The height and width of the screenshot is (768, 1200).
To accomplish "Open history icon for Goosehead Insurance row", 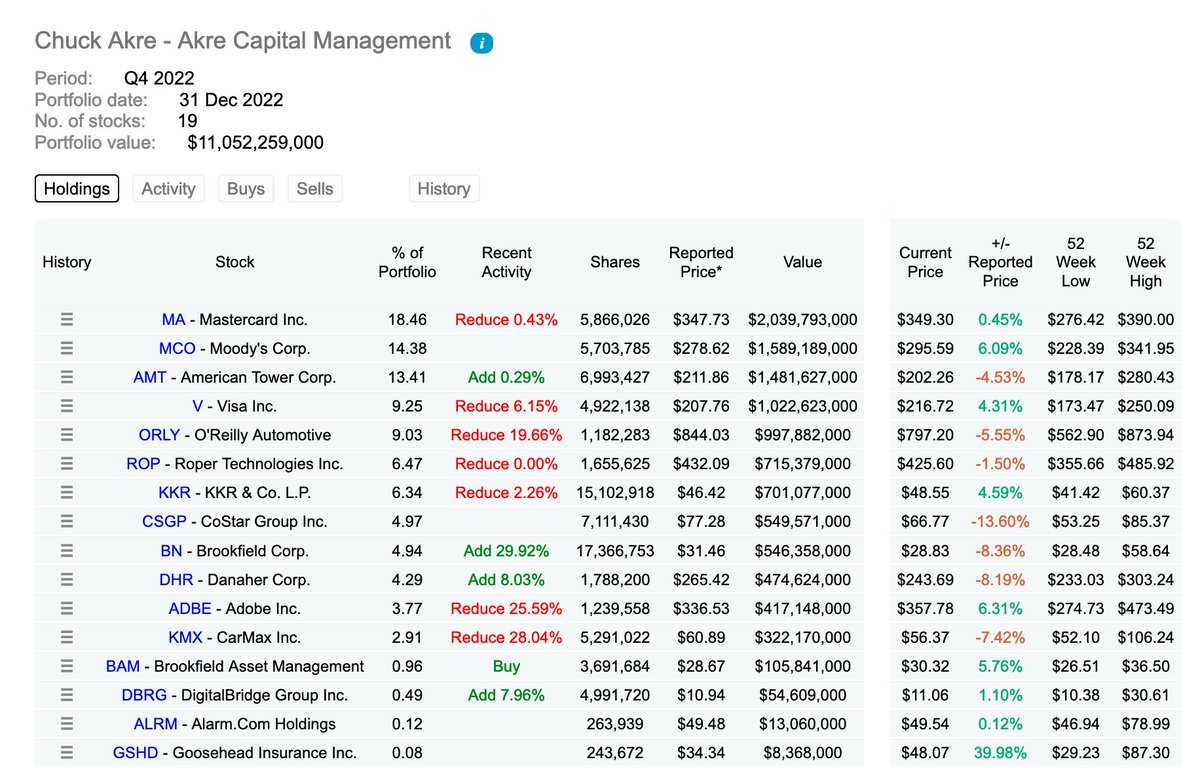I will (67, 753).
